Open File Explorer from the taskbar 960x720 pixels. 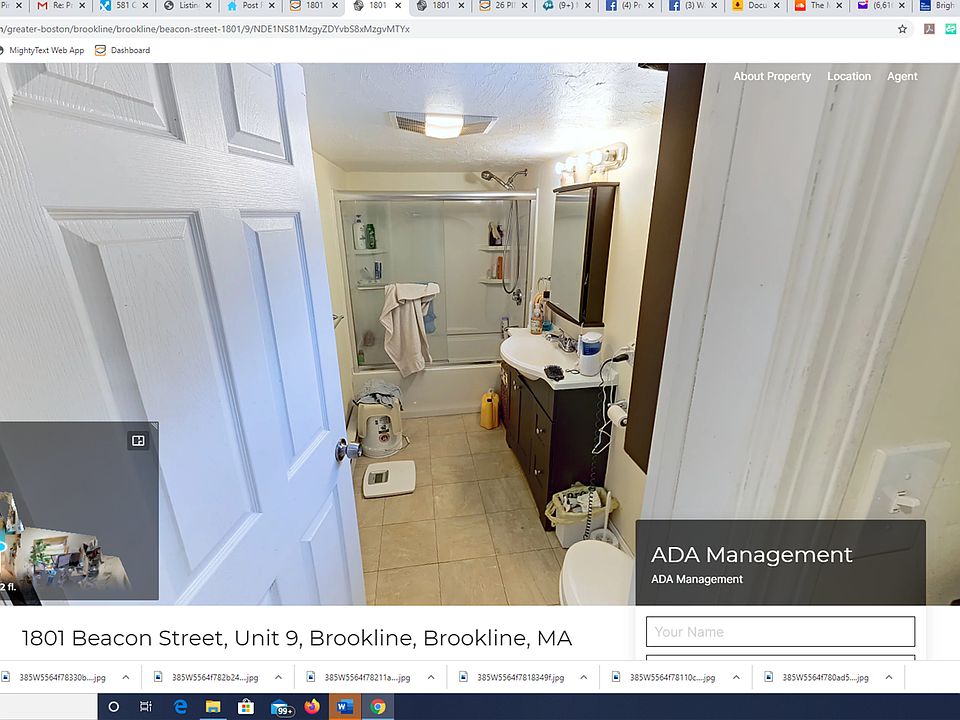tap(213, 707)
